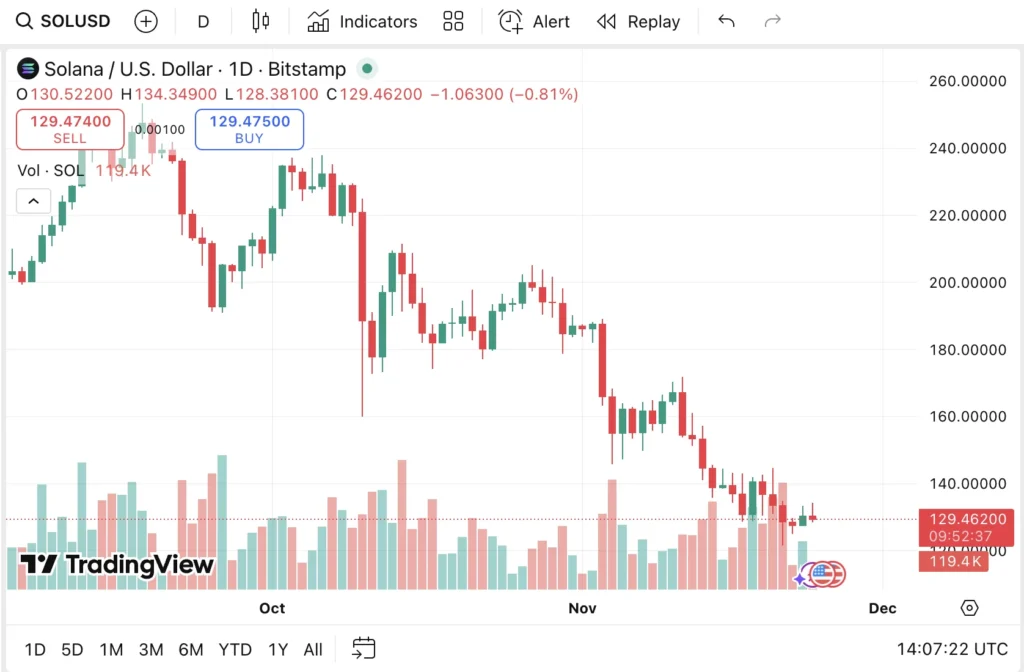The width and height of the screenshot is (1024, 672).
Task: Open the chart layout grid icon
Action: 453,20
